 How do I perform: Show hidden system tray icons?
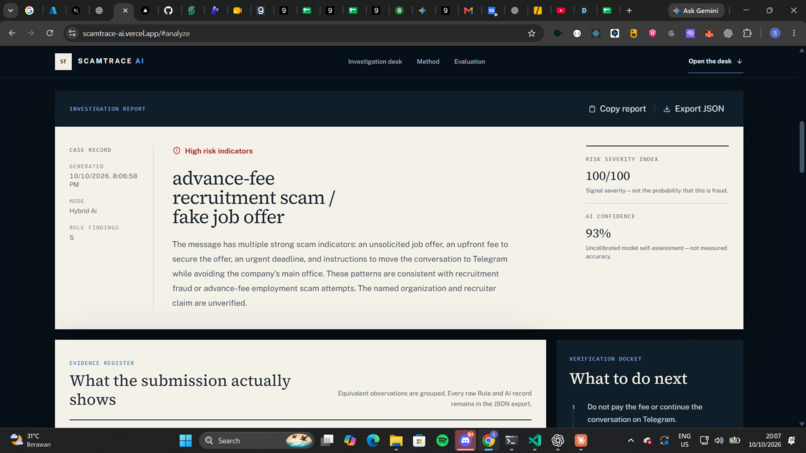coord(631,441)
